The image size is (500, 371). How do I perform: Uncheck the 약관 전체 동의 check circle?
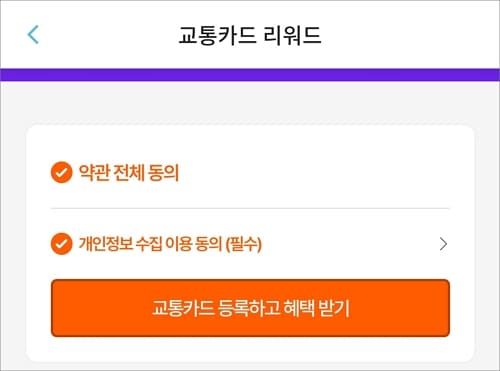click(x=61, y=172)
